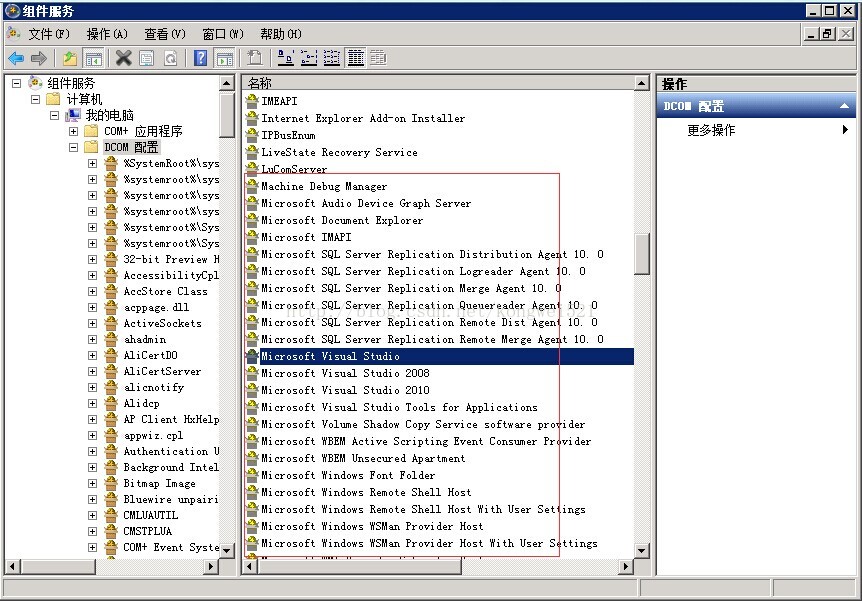Click center list's vertical scrollbar down arrow
The width and height of the screenshot is (862, 601).
641,550
